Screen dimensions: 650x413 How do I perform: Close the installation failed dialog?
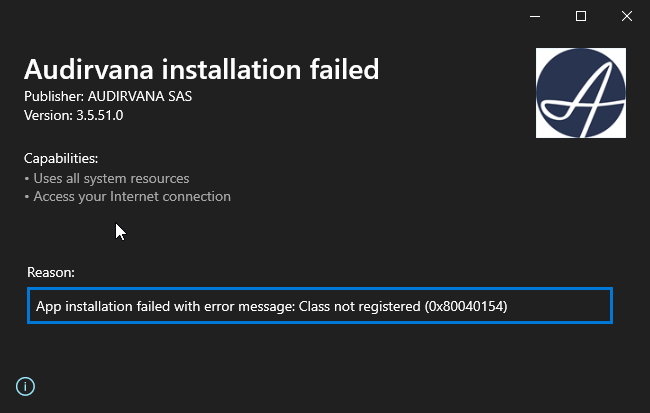pos(627,17)
